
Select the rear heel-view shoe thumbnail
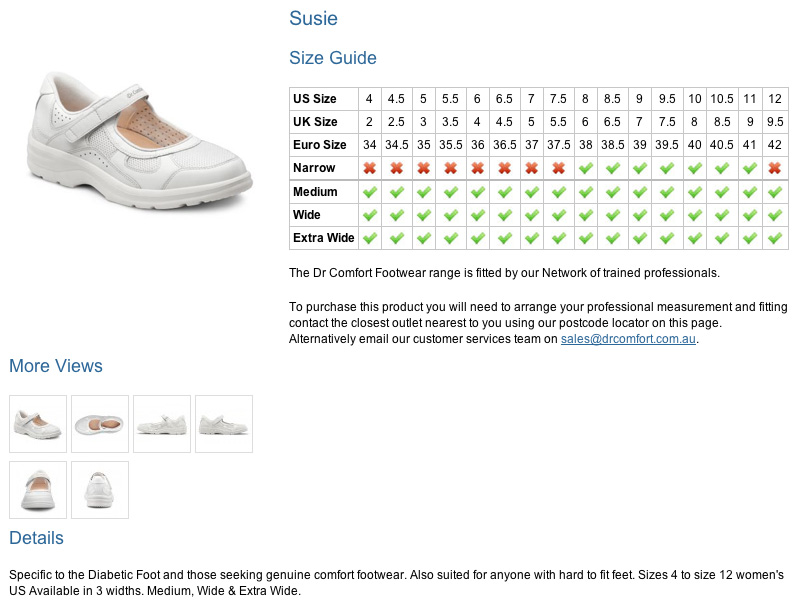(x=100, y=490)
